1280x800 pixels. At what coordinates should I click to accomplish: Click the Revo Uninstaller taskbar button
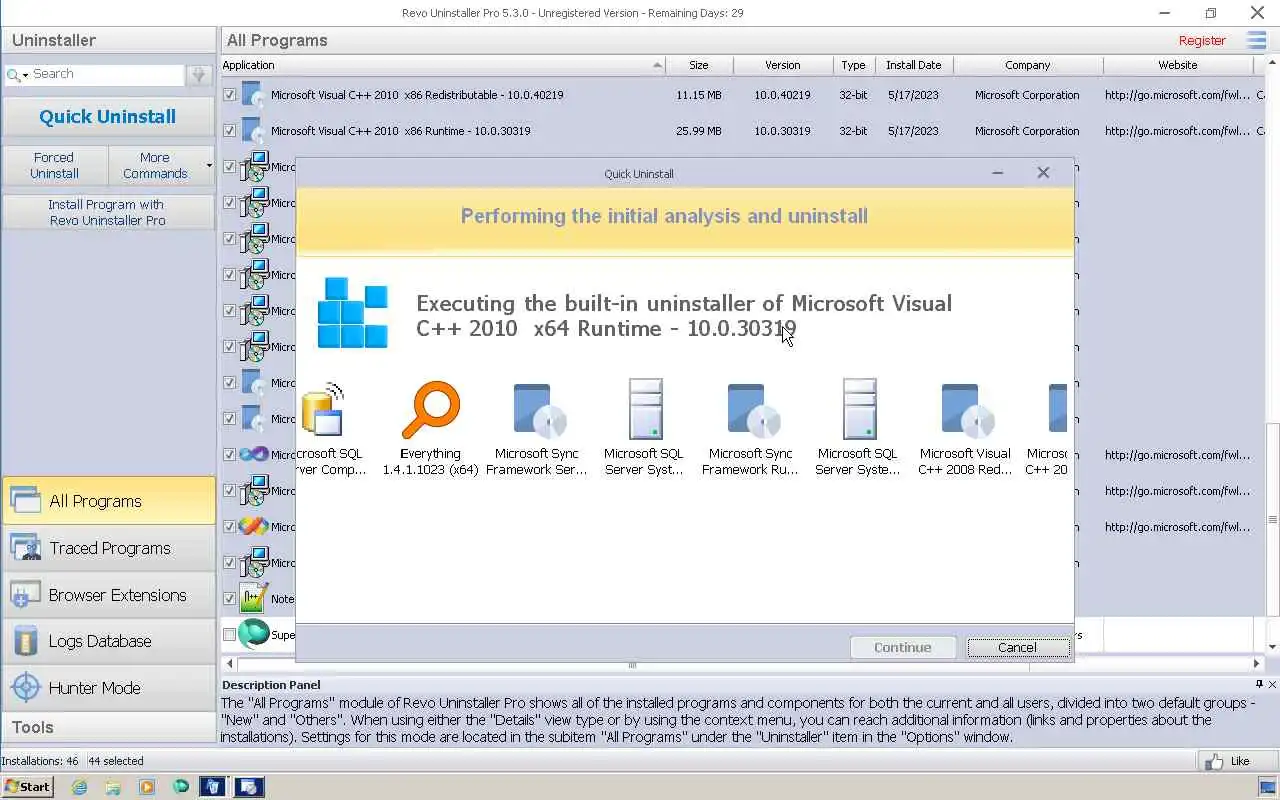213,787
